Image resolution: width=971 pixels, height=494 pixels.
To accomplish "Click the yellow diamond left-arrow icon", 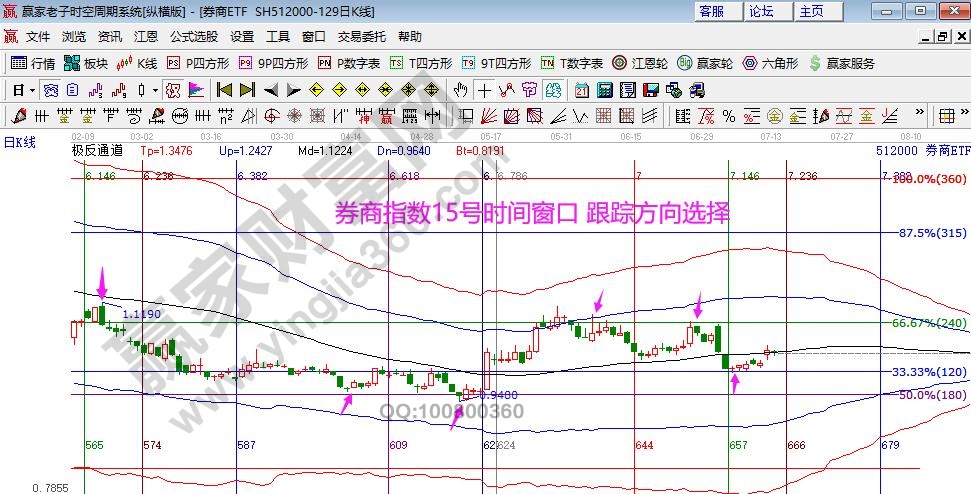I will point(316,91).
